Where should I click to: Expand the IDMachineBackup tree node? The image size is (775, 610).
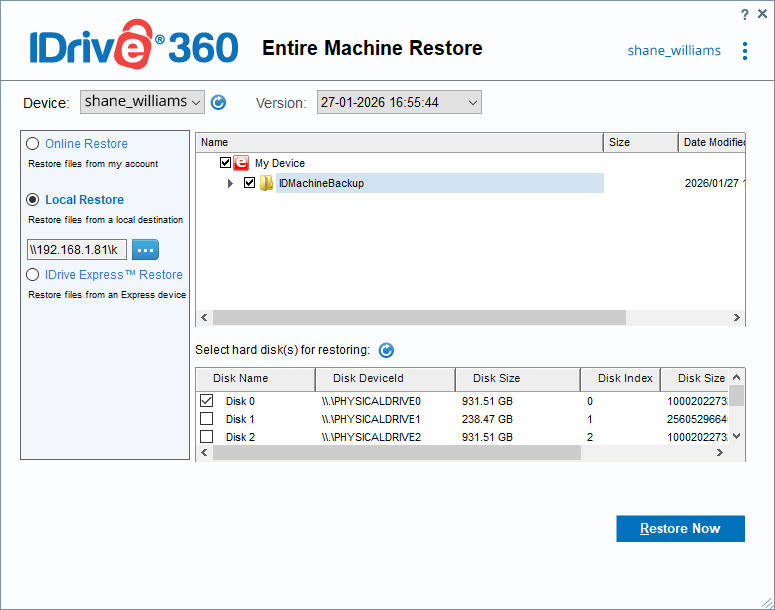230,183
